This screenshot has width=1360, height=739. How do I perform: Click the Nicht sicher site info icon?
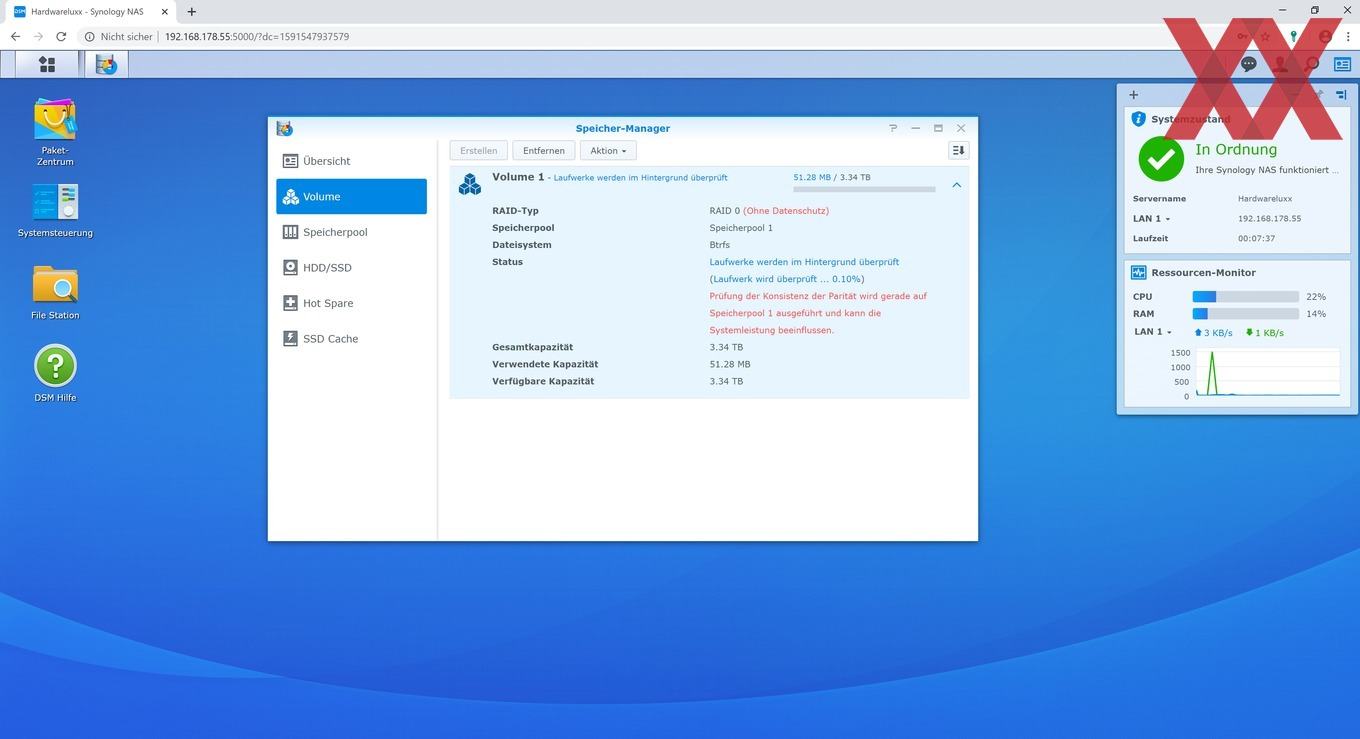coord(89,36)
